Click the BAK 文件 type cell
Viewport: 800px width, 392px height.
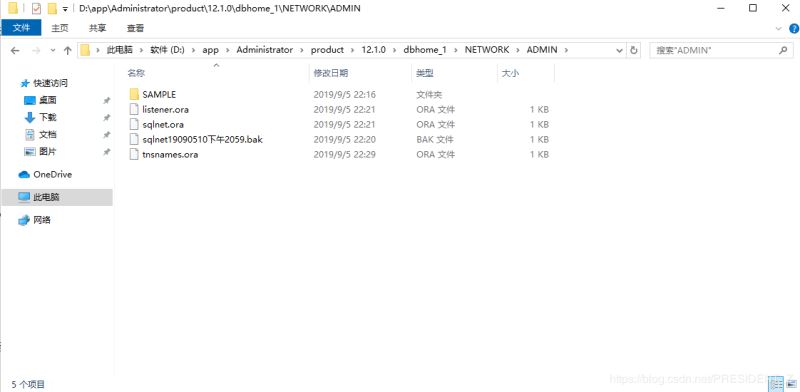435,139
